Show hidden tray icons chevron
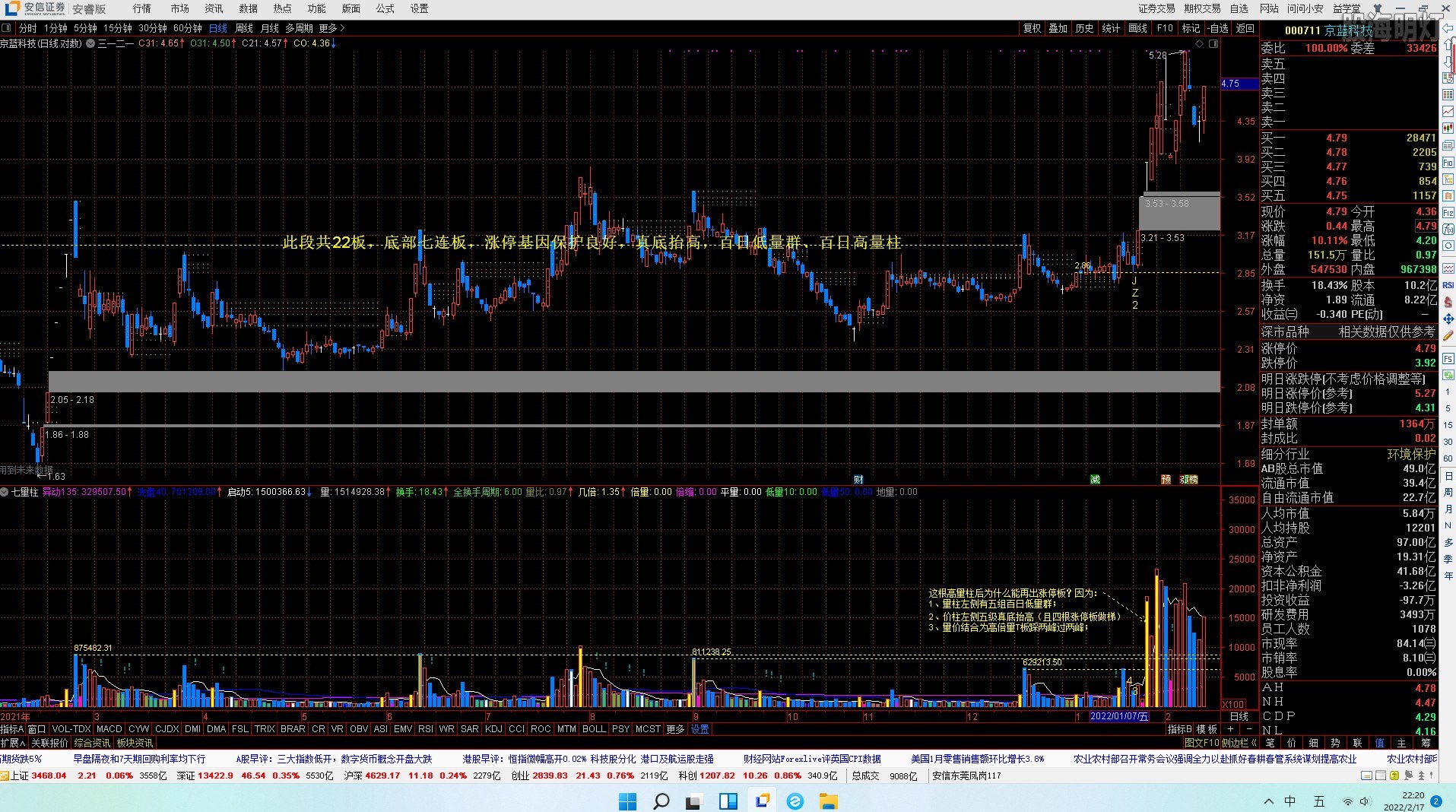1456x812 pixels. coord(1268,801)
